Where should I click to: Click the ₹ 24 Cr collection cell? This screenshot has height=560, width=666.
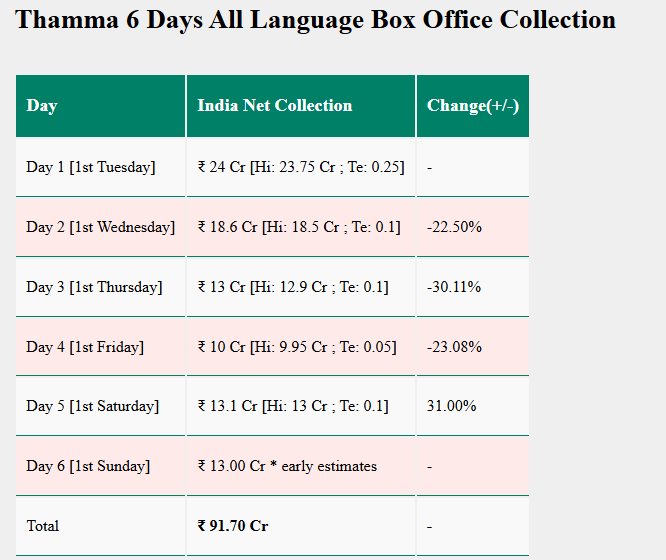coord(300,167)
